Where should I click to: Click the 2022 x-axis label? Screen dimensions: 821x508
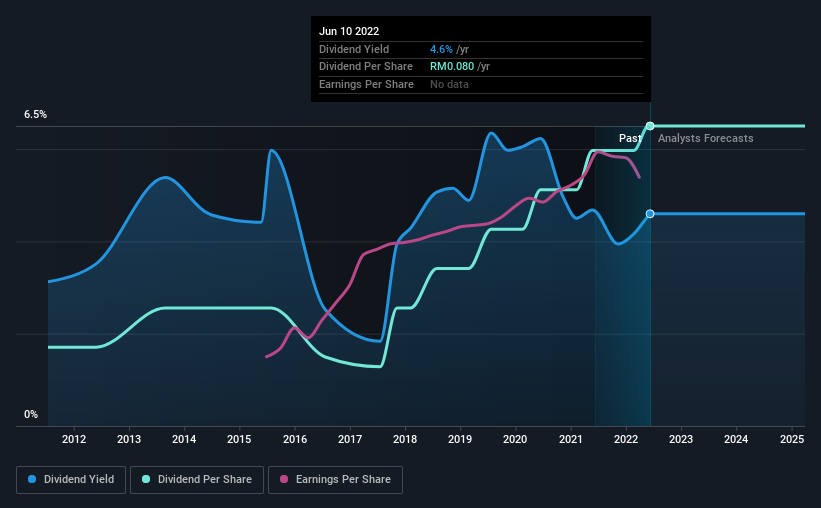click(626, 439)
